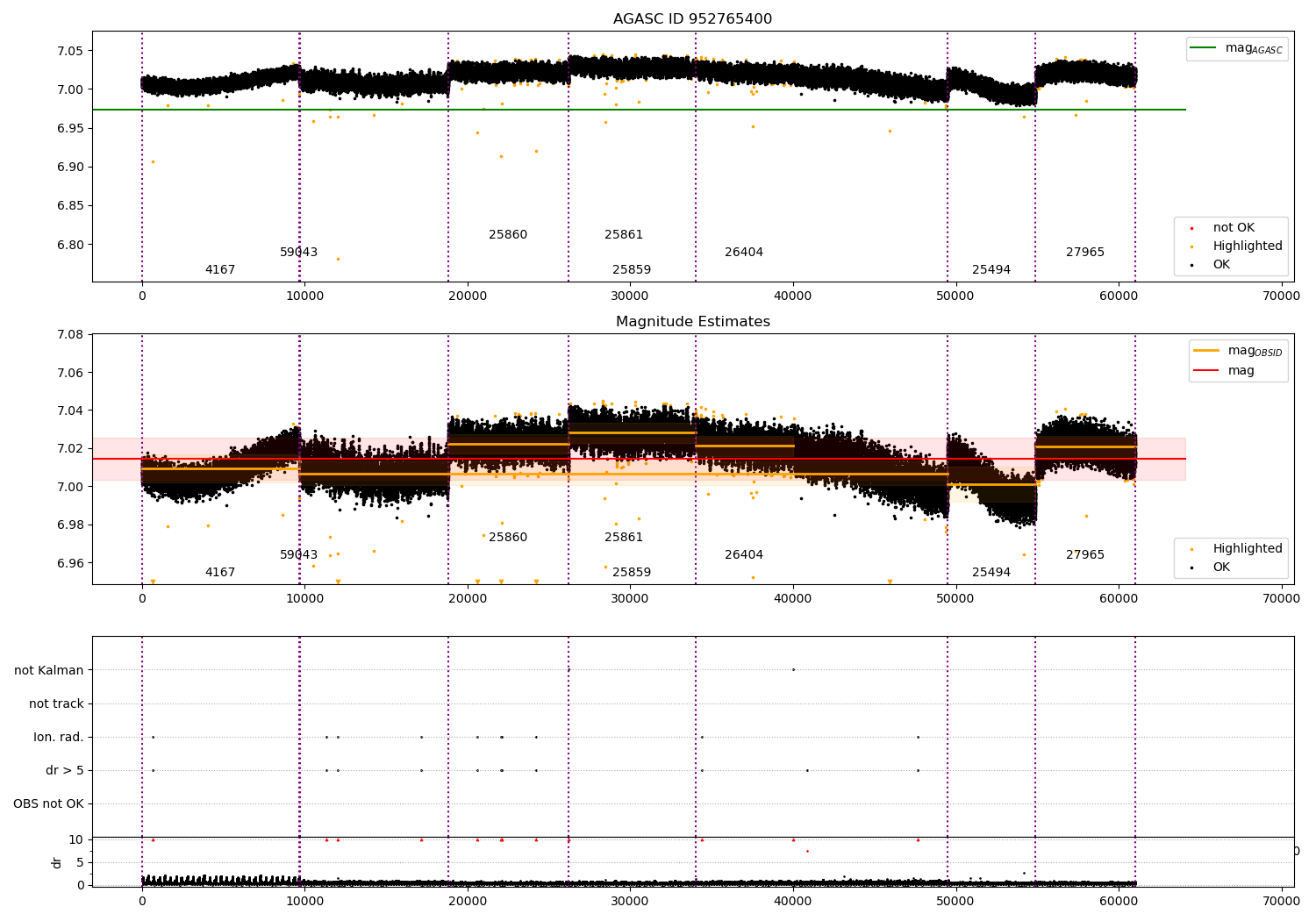Click the 6.80 y-axis tick of the top plot
The width and height of the screenshot is (1316, 921).
coord(72,245)
